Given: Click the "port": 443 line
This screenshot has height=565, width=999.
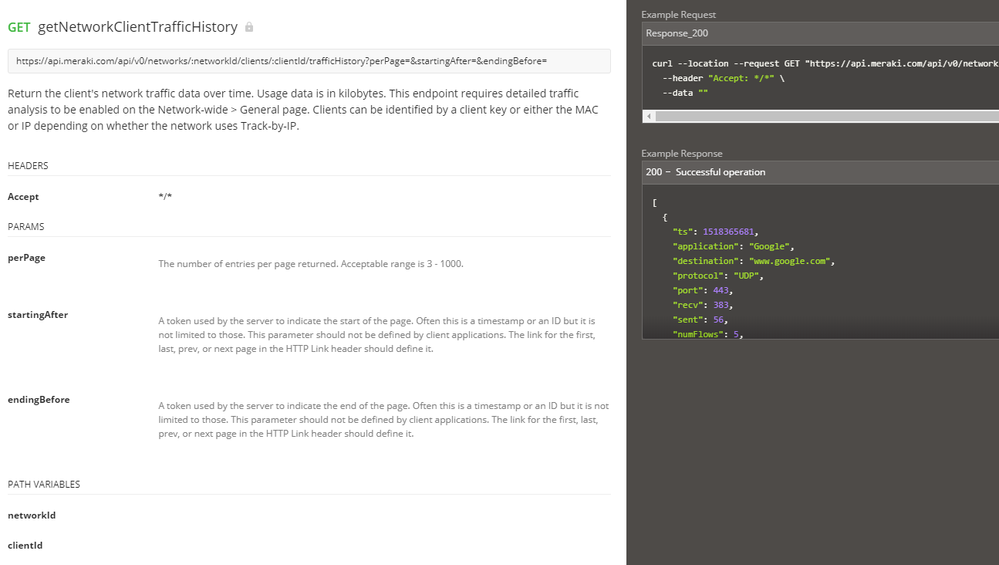Looking at the screenshot, I should 703,290.
